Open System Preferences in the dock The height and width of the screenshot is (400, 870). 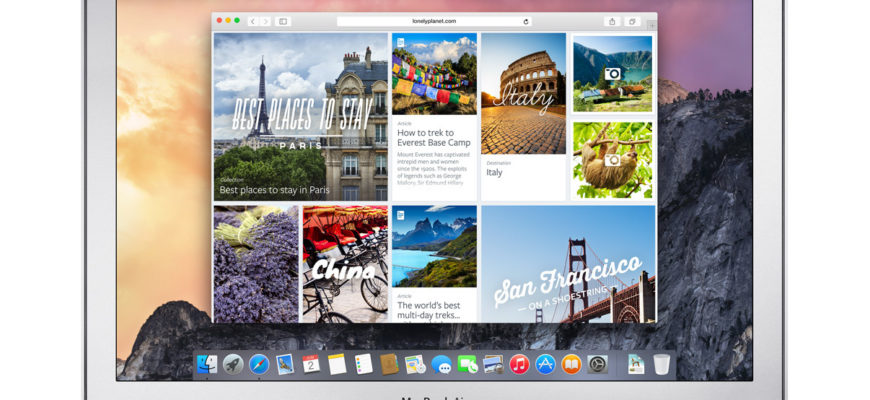click(598, 365)
